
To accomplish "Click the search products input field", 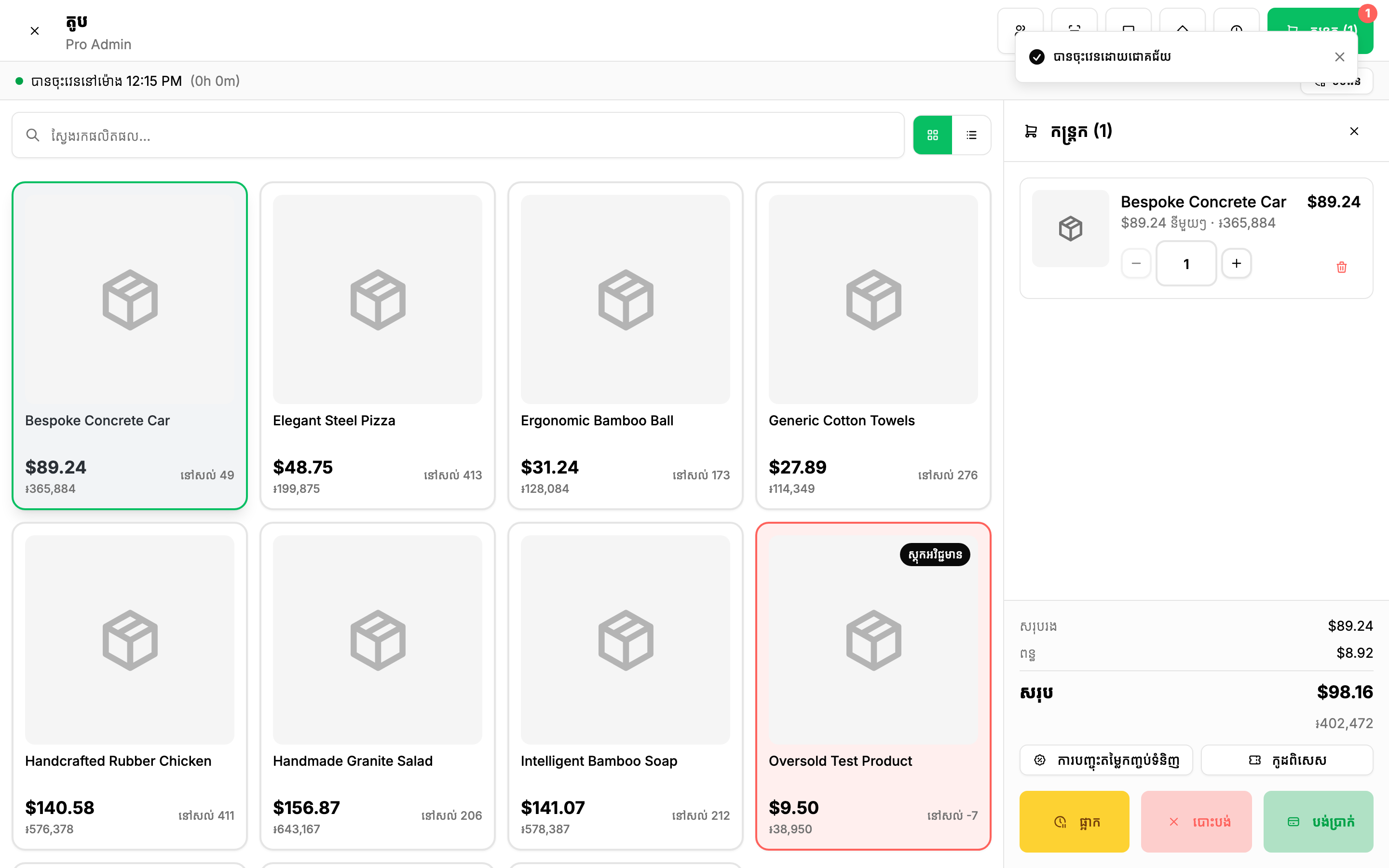I will pos(458,136).
